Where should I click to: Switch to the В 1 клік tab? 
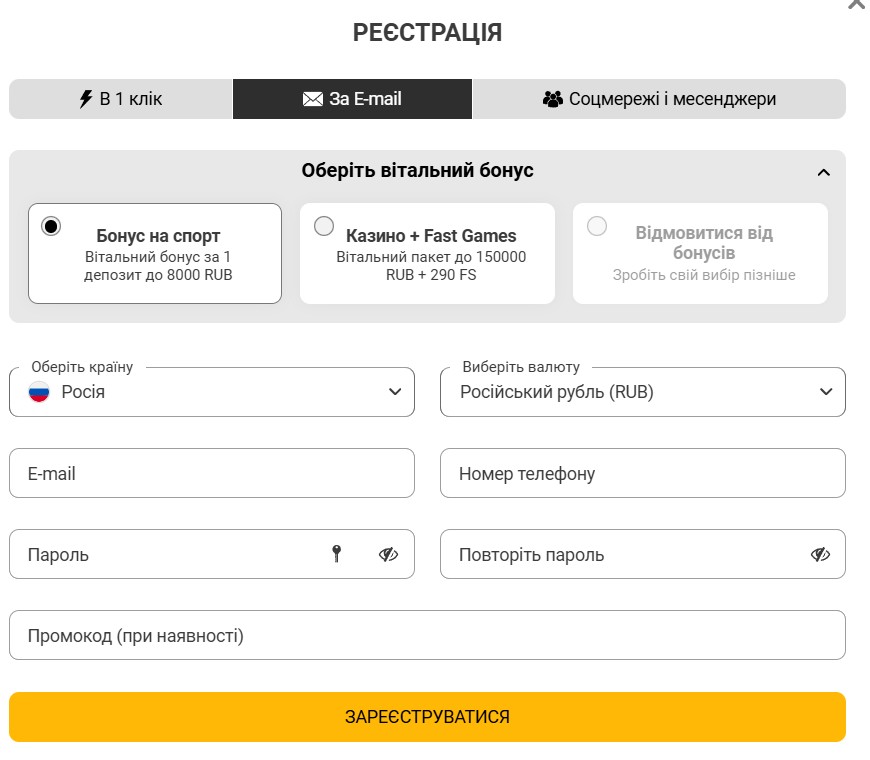pos(121,99)
